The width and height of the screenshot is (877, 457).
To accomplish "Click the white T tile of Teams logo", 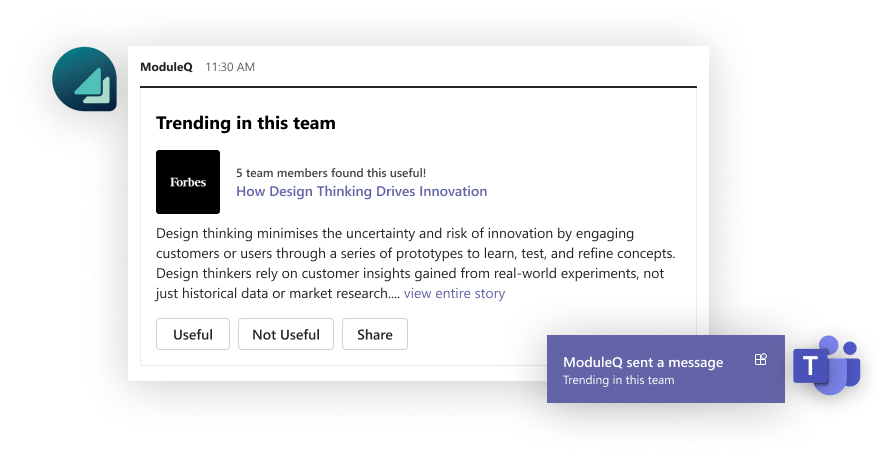I will point(810,366).
